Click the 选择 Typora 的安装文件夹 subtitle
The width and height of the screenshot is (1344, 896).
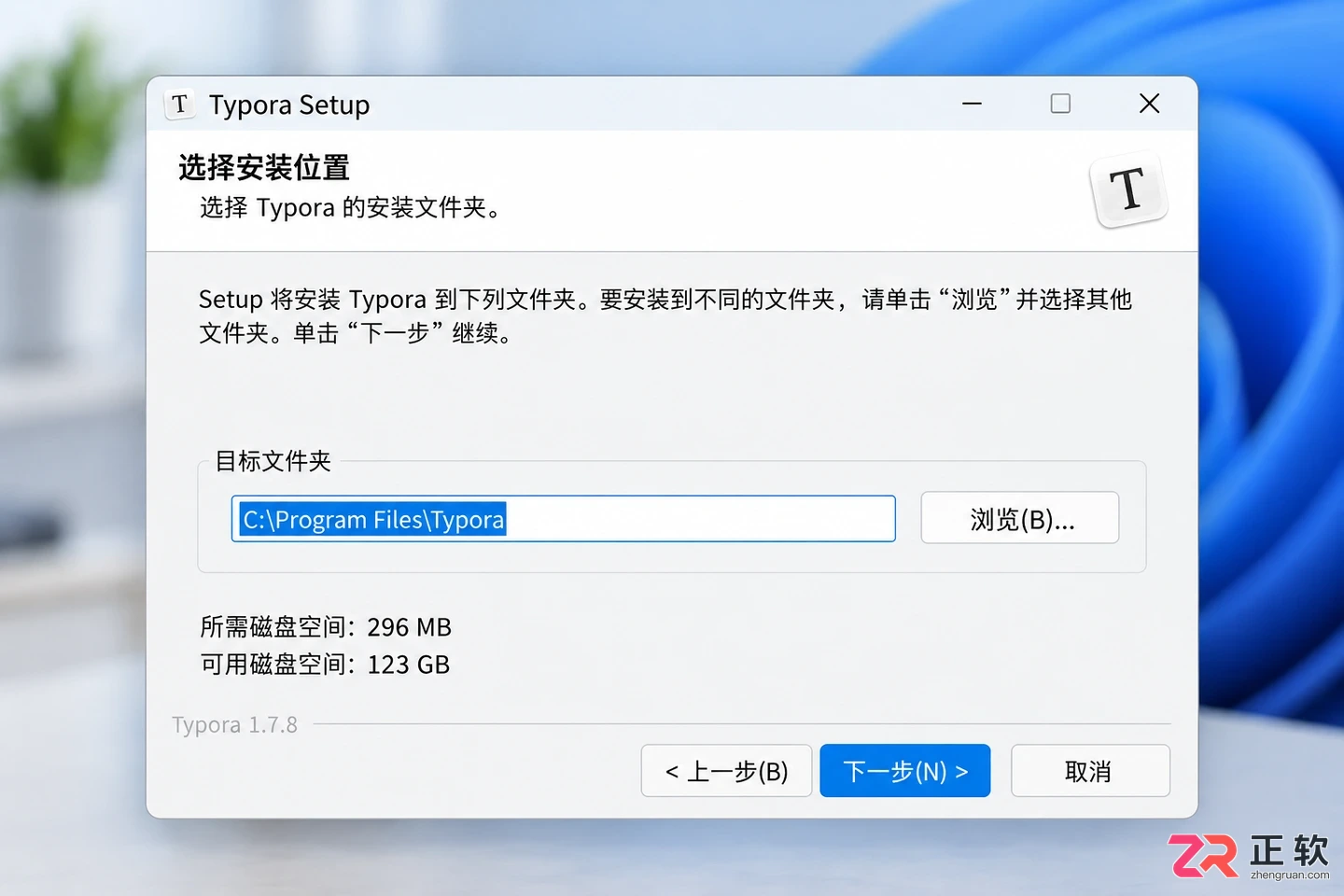(351, 207)
